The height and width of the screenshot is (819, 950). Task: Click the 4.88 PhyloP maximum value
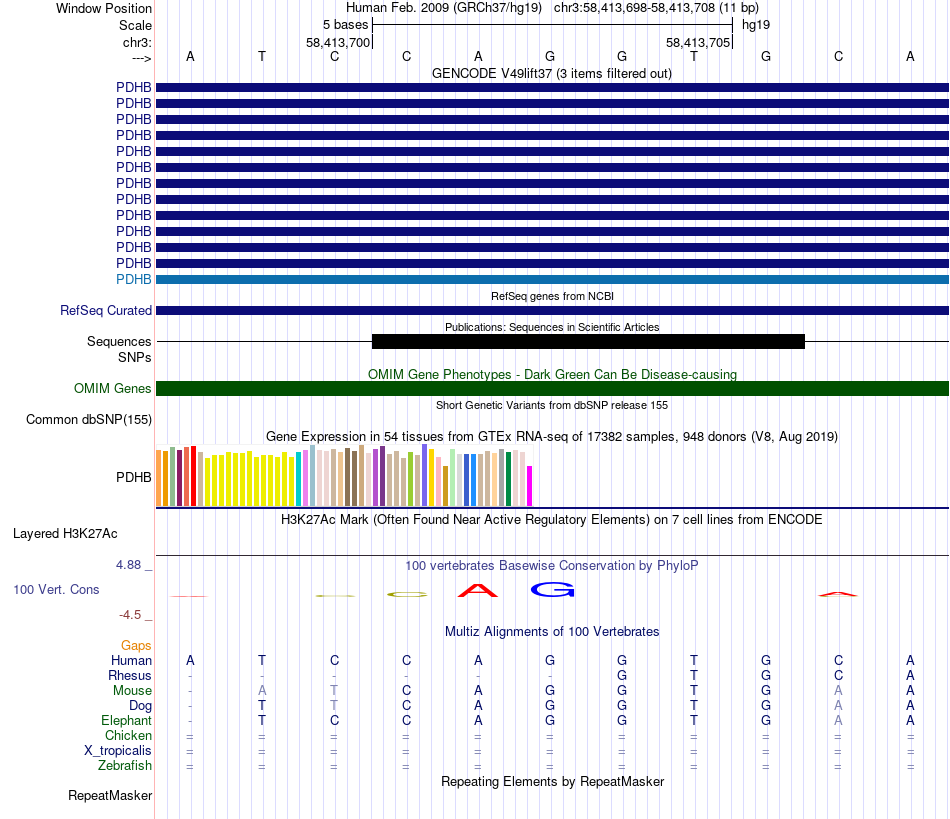[128, 565]
